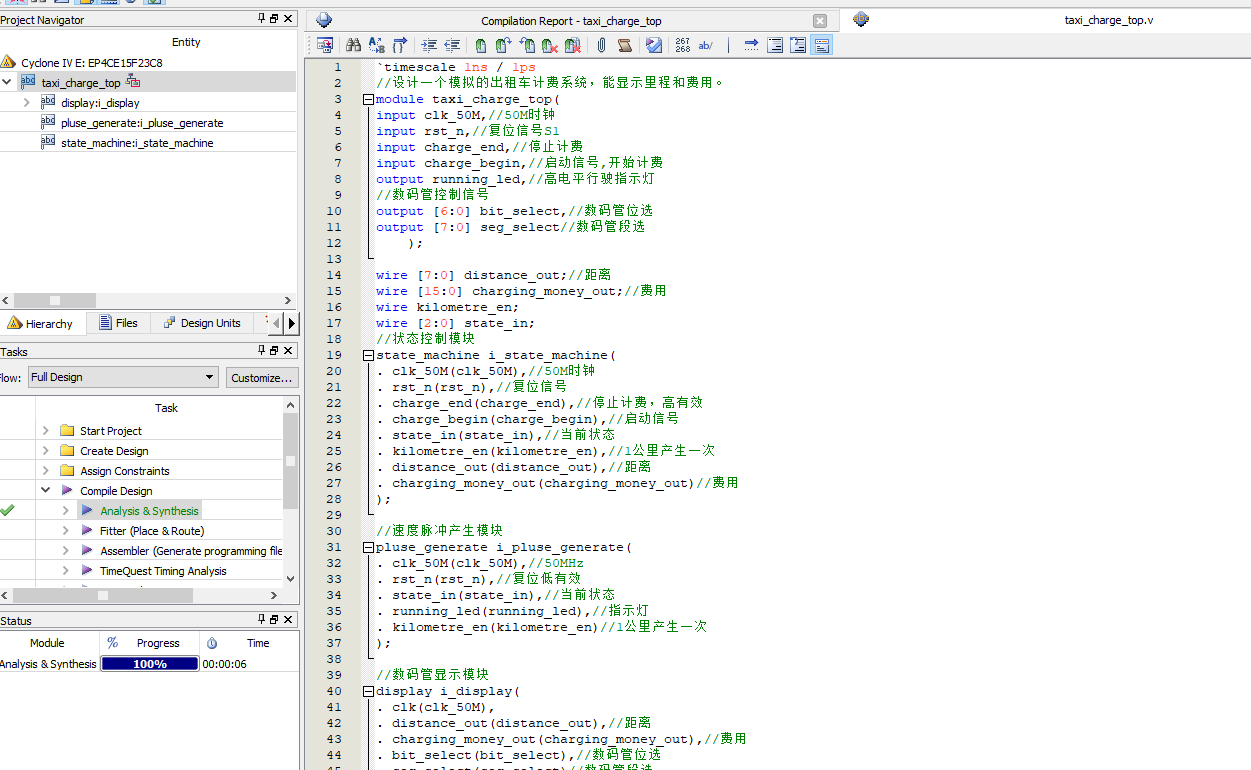Switch to the Design Units tab

[x=201, y=323]
